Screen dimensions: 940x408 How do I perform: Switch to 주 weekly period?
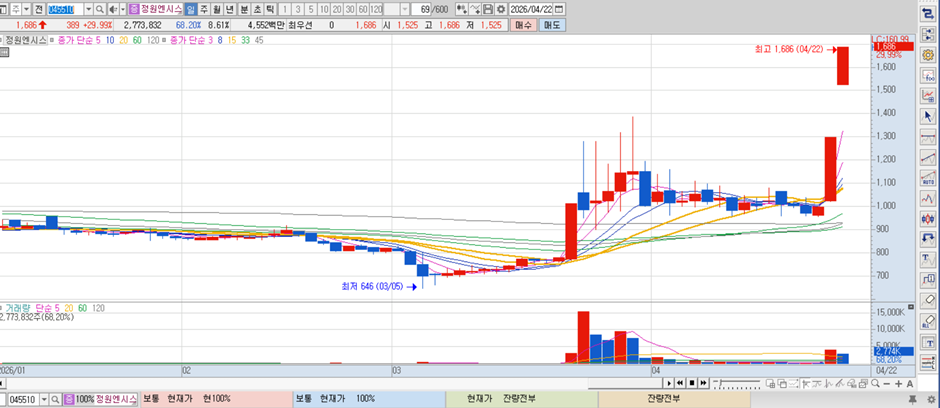coord(204,10)
